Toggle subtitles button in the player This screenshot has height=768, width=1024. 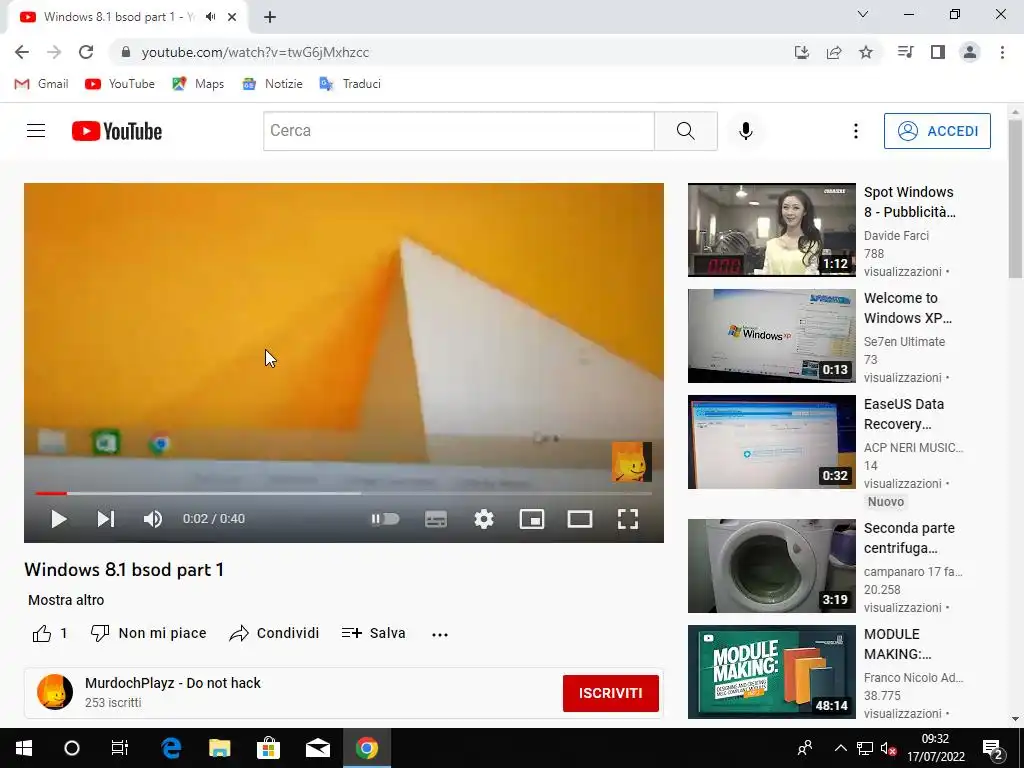click(x=436, y=519)
